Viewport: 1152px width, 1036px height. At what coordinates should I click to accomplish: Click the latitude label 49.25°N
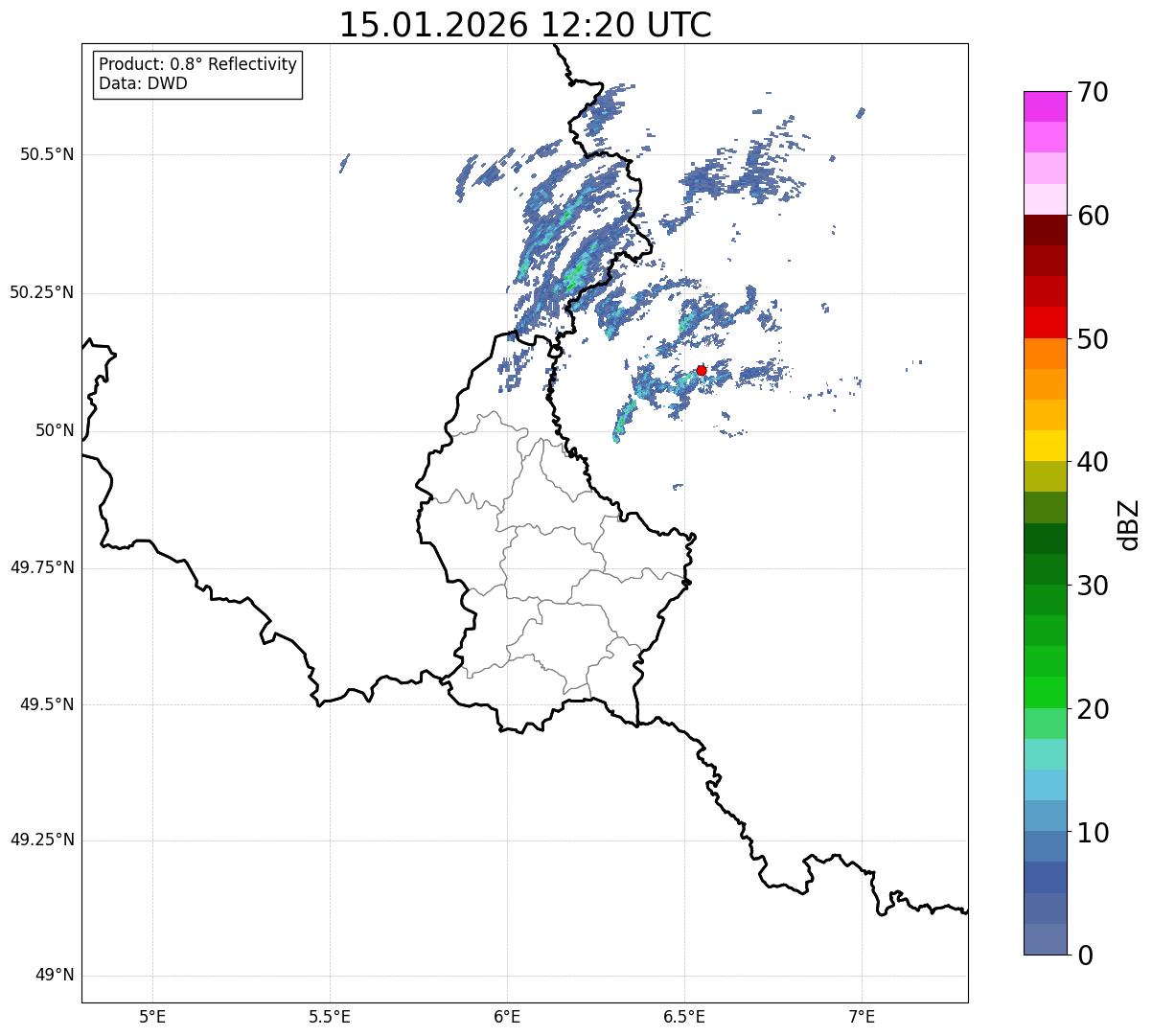coord(41,840)
